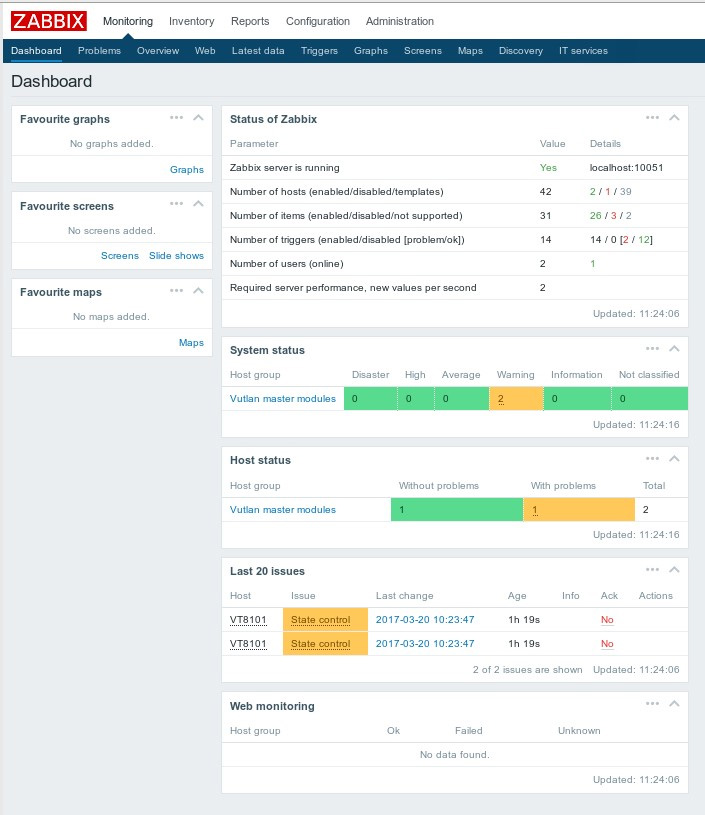Open System status widget options menu
Viewport: 705px width, 815px height.
652,348
